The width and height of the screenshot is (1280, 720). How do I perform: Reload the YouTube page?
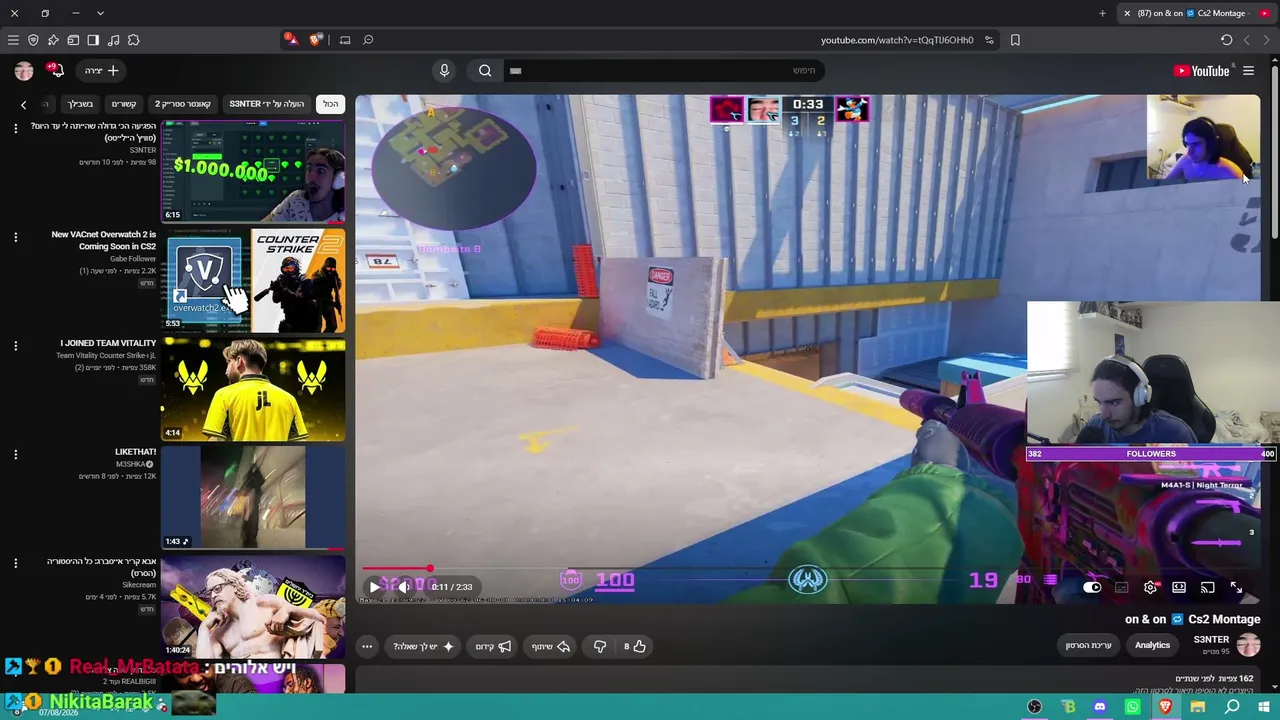pyautogui.click(x=1227, y=40)
